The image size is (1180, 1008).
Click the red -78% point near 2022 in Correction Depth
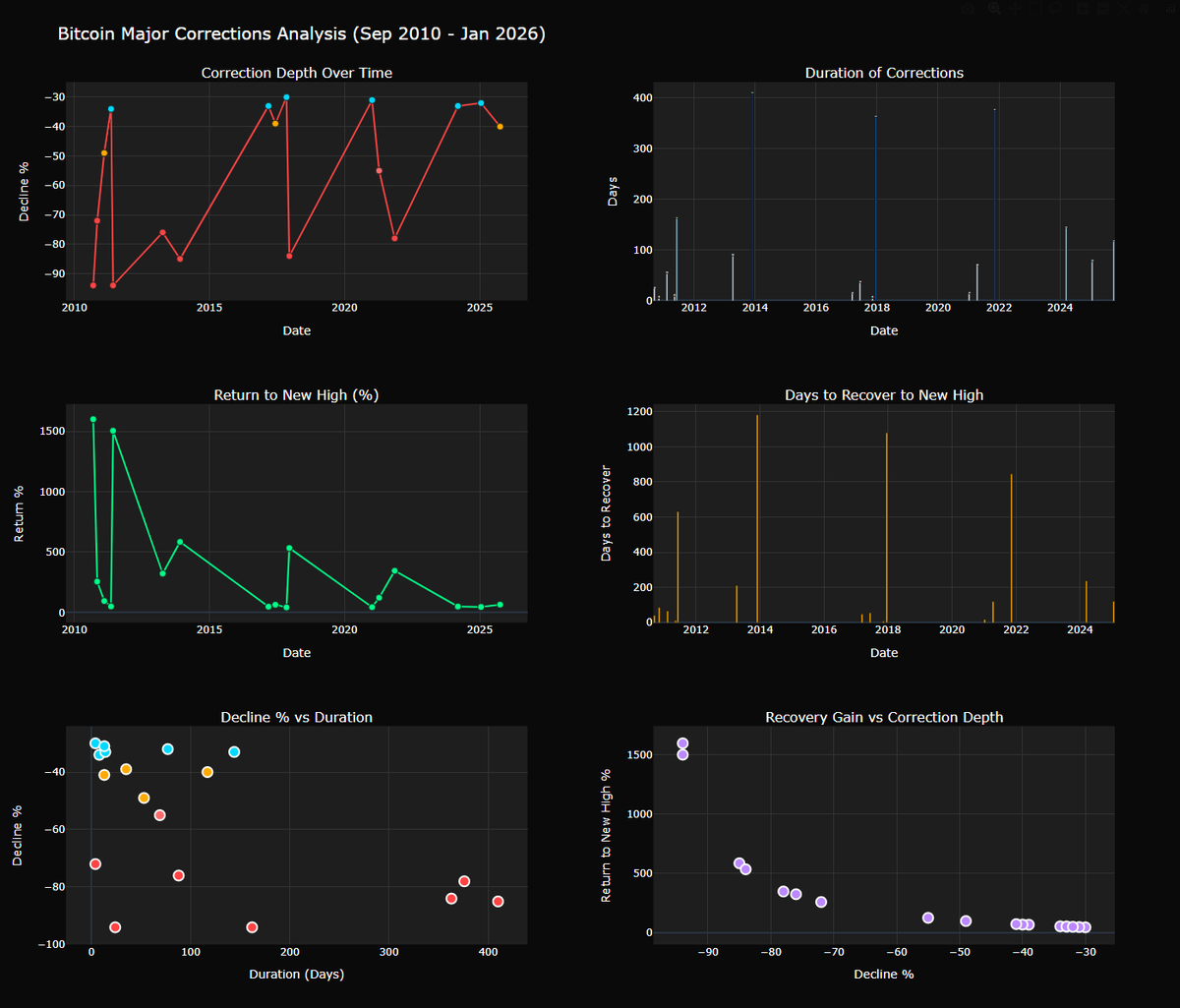tap(394, 238)
